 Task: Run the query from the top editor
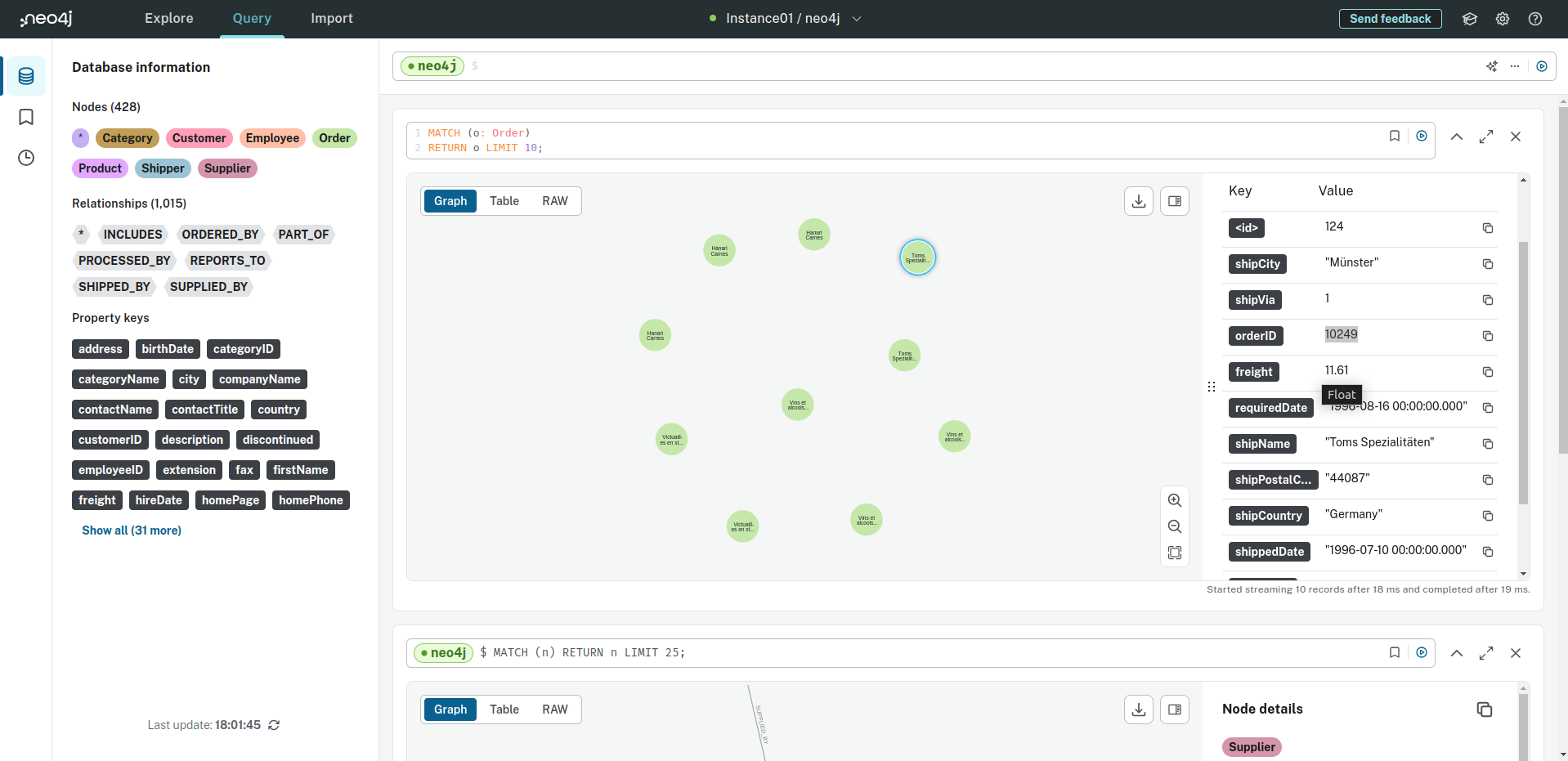[x=1542, y=66]
